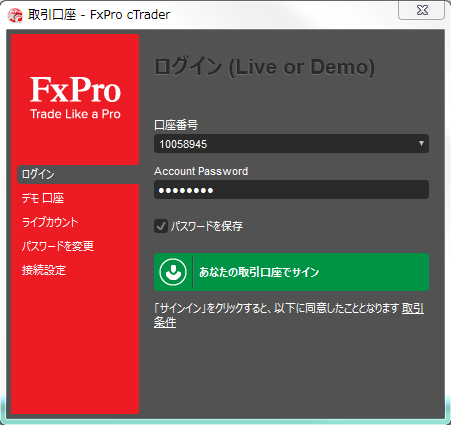Click the download arrow icon on green button
Screen dimensions: 451x425
click(x=173, y=272)
